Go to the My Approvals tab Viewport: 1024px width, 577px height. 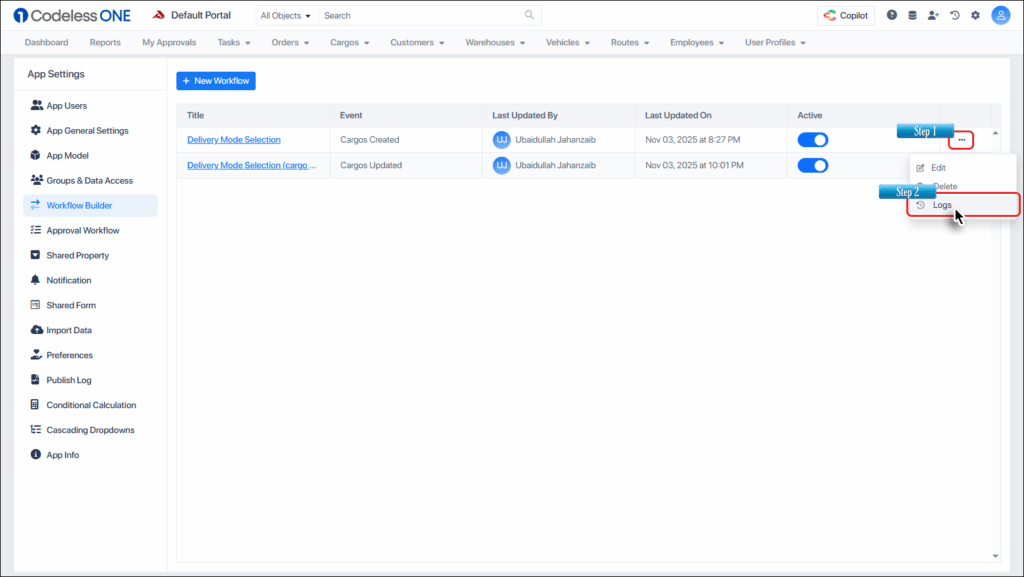click(x=169, y=43)
